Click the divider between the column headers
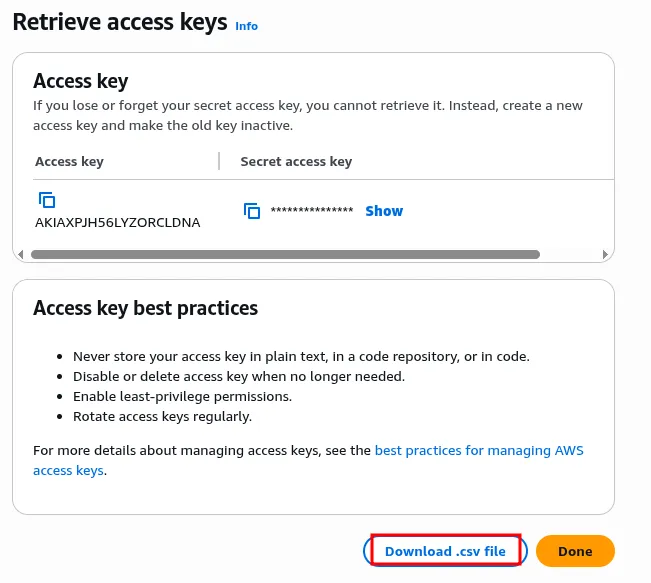 tap(219, 161)
